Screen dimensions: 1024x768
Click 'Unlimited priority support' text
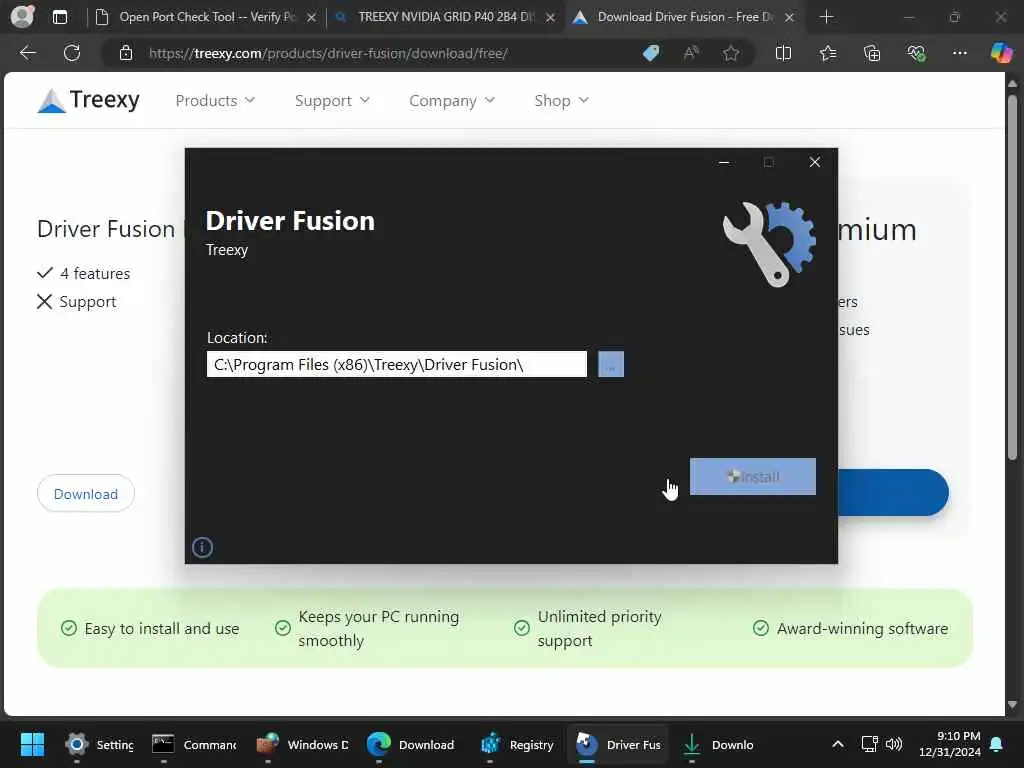[600, 628]
